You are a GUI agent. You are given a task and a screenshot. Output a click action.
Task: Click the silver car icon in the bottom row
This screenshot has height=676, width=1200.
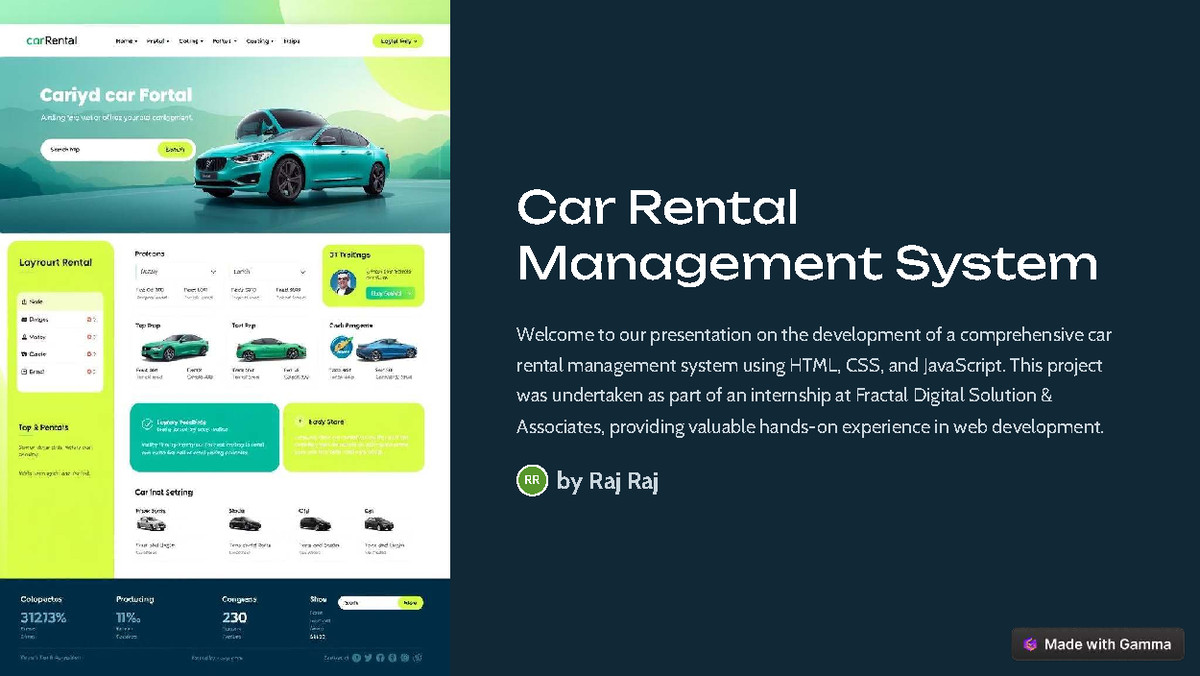[151, 523]
